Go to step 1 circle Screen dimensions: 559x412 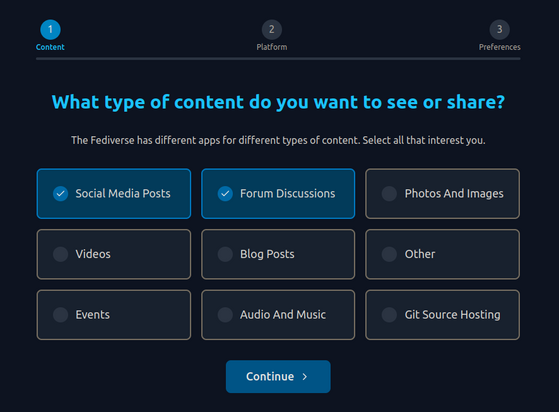click(50, 29)
